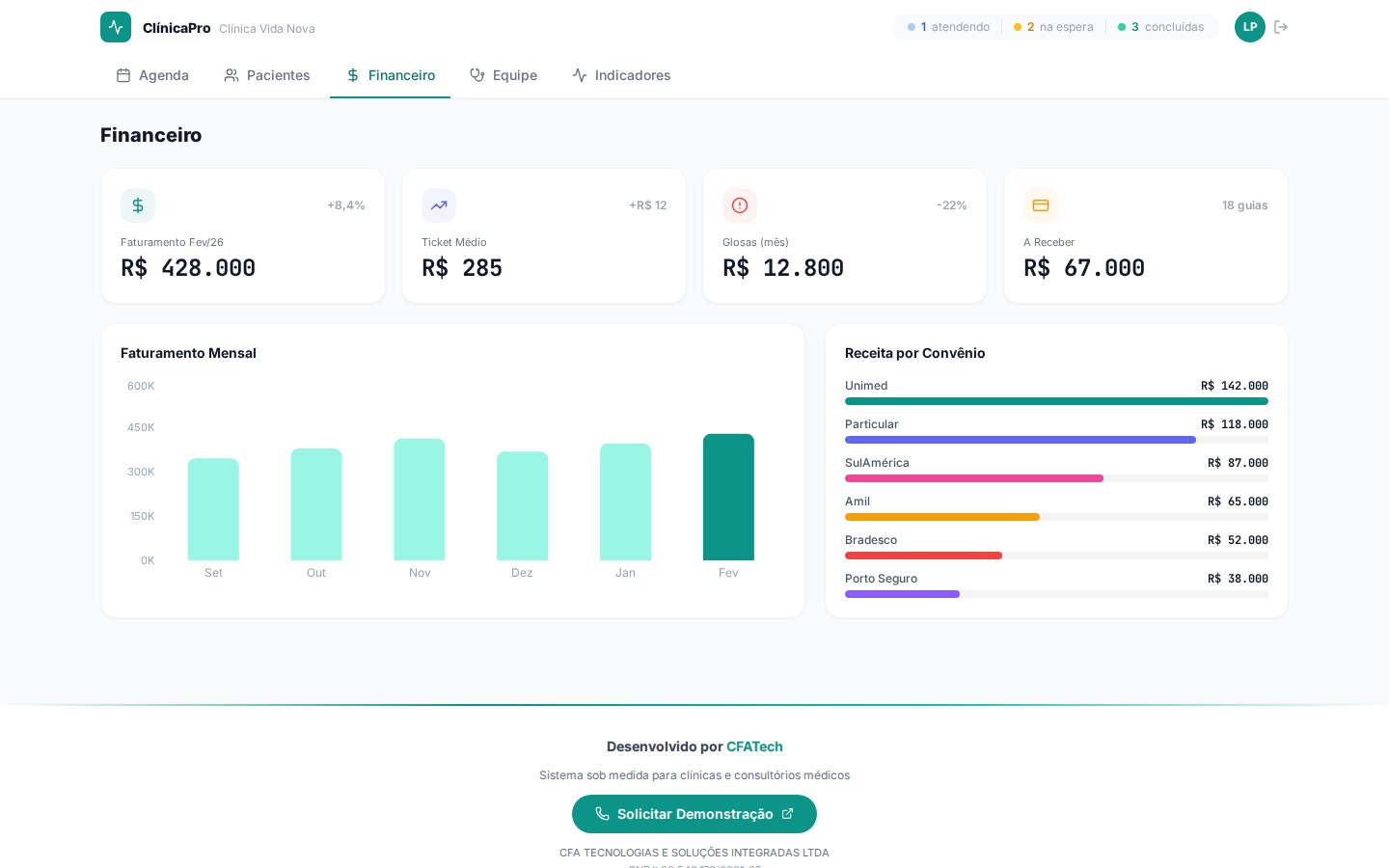The width and height of the screenshot is (1389, 868).
Task: Select the trend line icon on Ticket Médio card
Action: (x=439, y=205)
